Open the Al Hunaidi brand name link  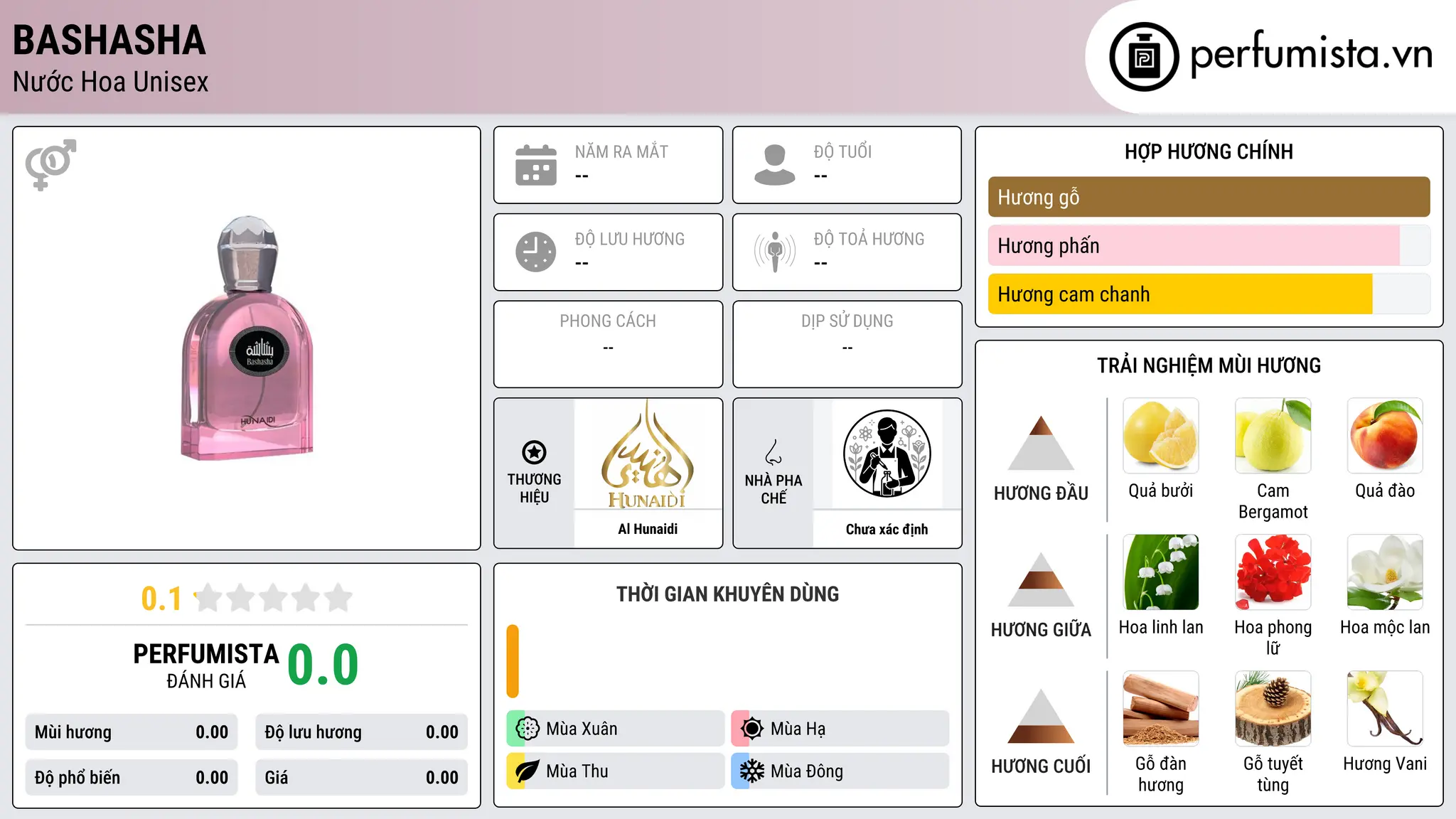click(x=648, y=529)
